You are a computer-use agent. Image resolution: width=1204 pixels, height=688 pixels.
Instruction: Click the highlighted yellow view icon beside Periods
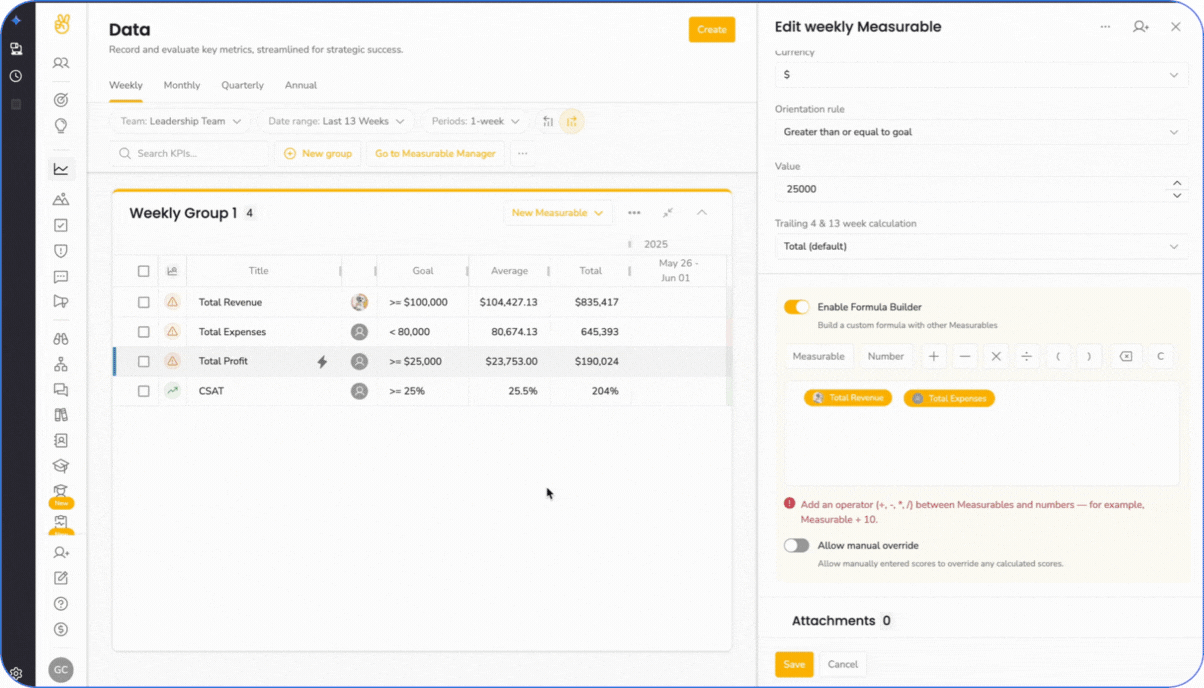572,122
